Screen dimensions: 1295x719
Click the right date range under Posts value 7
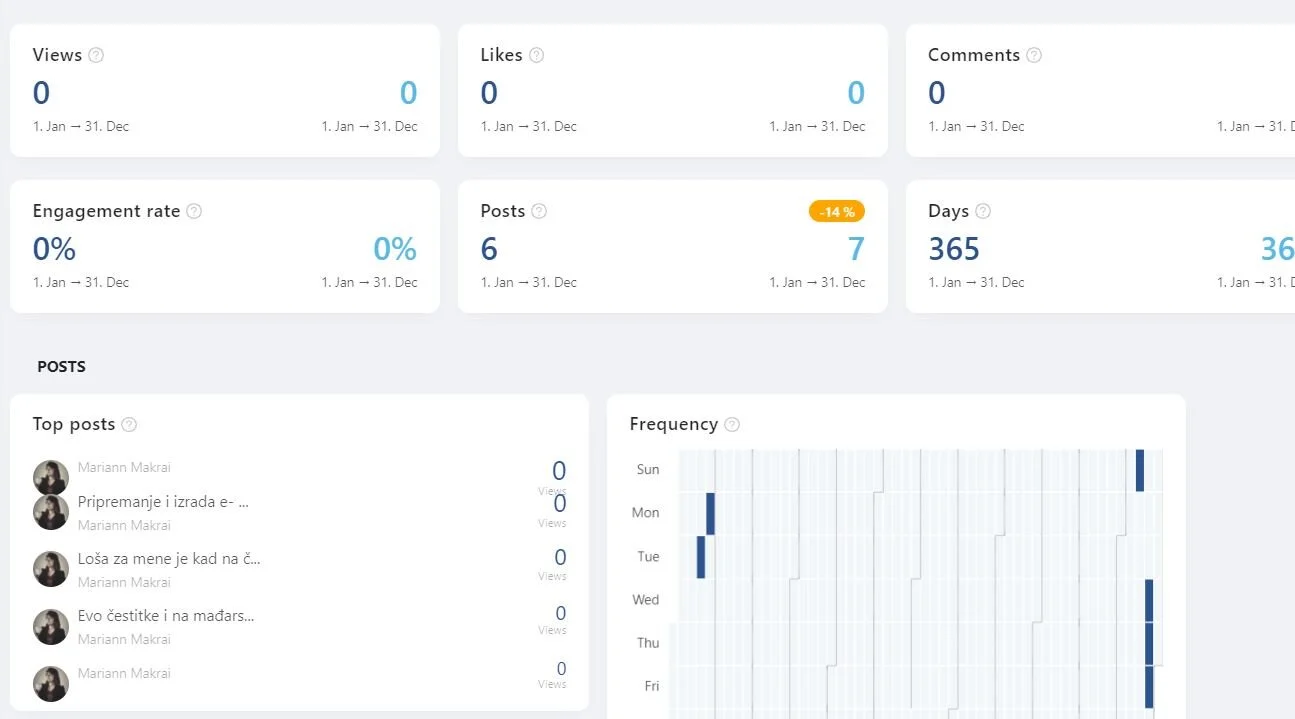pos(817,282)
